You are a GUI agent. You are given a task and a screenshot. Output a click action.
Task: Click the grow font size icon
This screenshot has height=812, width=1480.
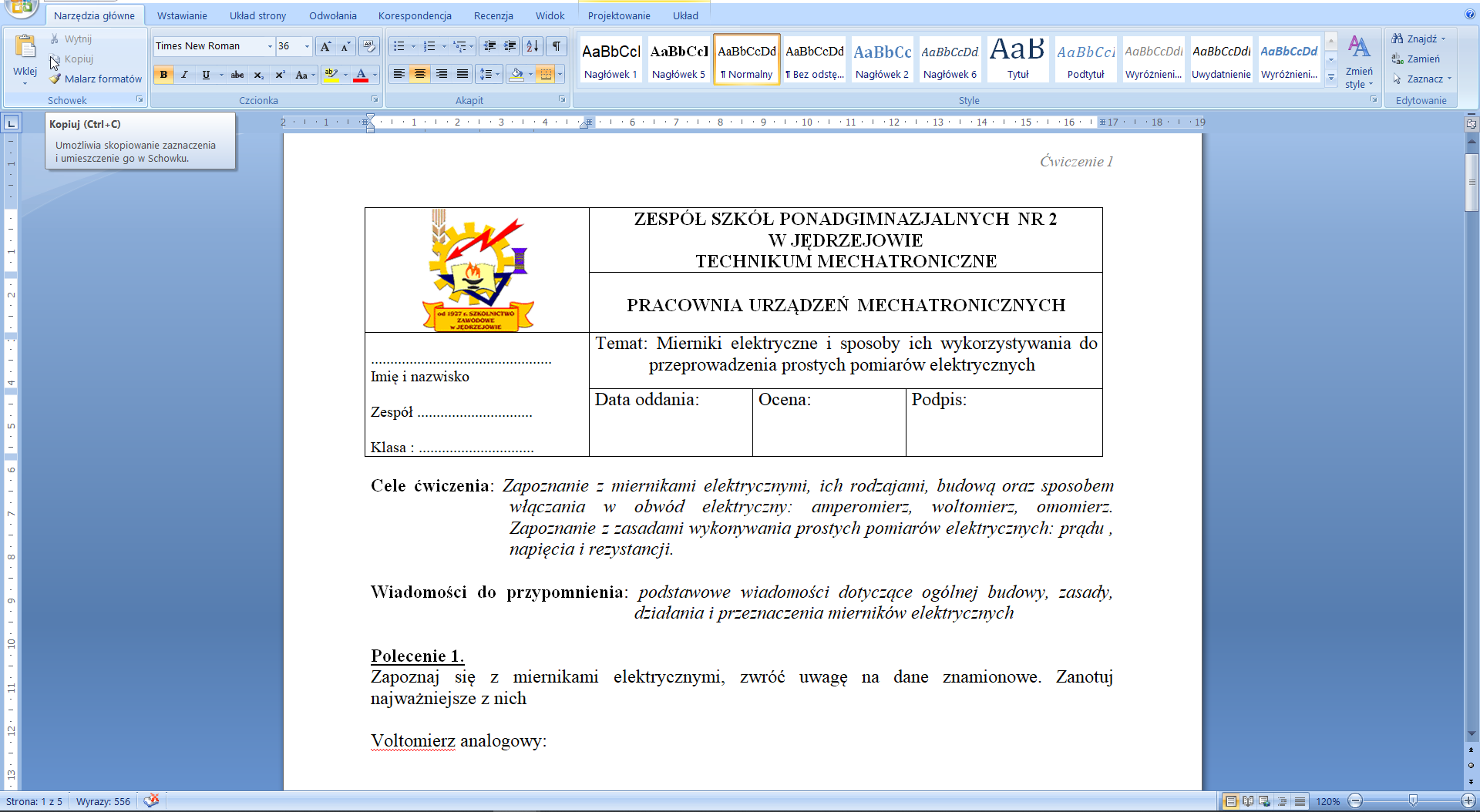point(325,46)
